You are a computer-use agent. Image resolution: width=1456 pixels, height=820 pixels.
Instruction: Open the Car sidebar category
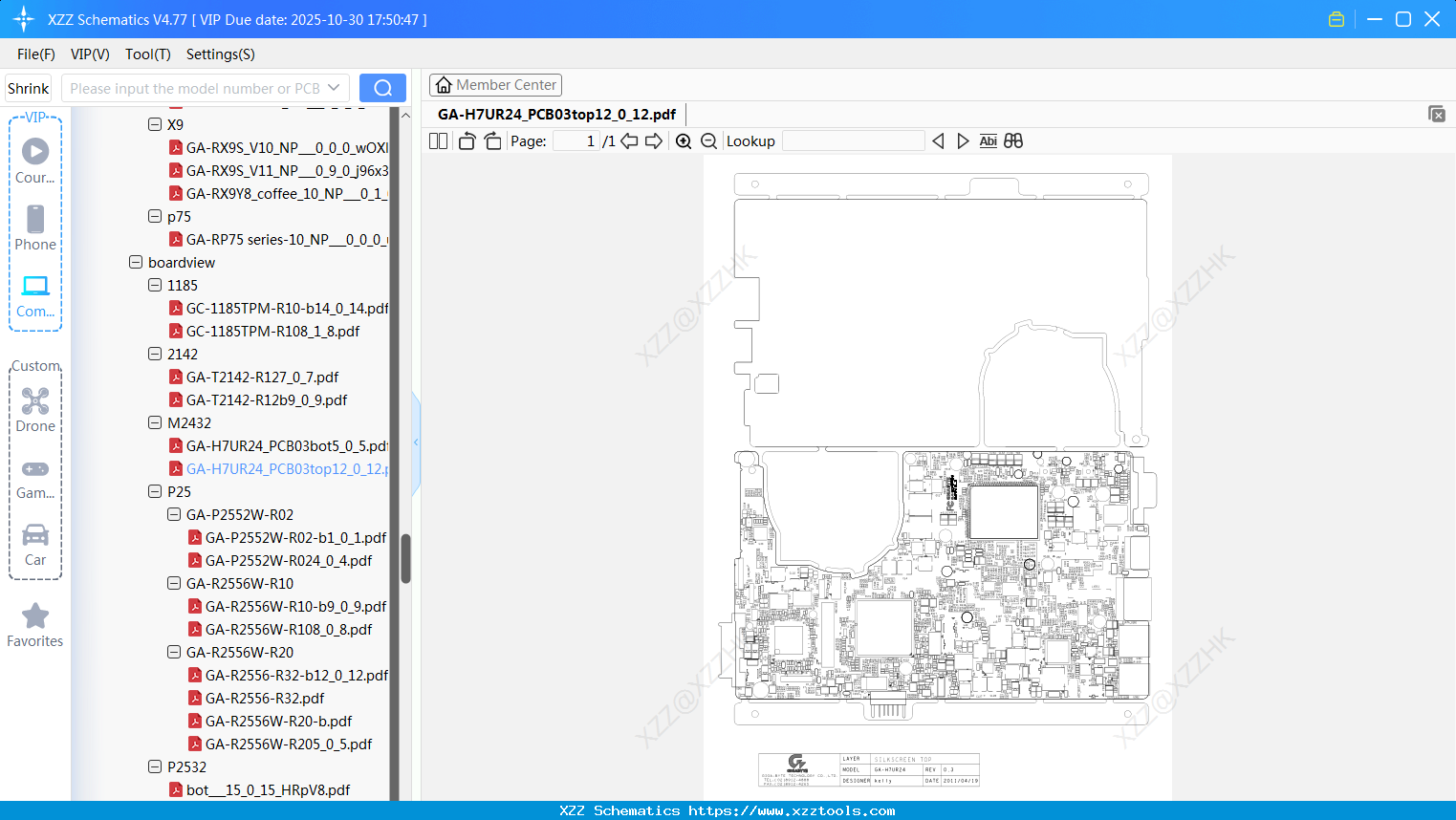[35, 546]
